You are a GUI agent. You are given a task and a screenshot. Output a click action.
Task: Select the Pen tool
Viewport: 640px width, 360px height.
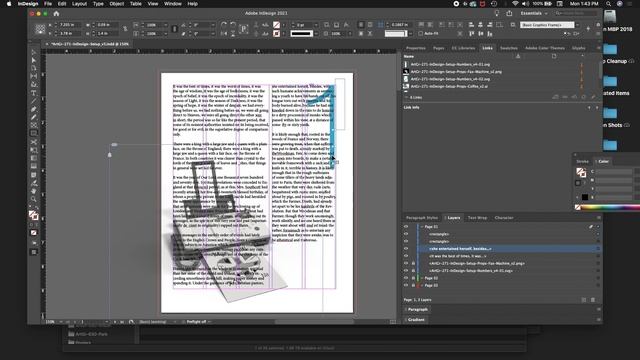(x=33, y=109)
